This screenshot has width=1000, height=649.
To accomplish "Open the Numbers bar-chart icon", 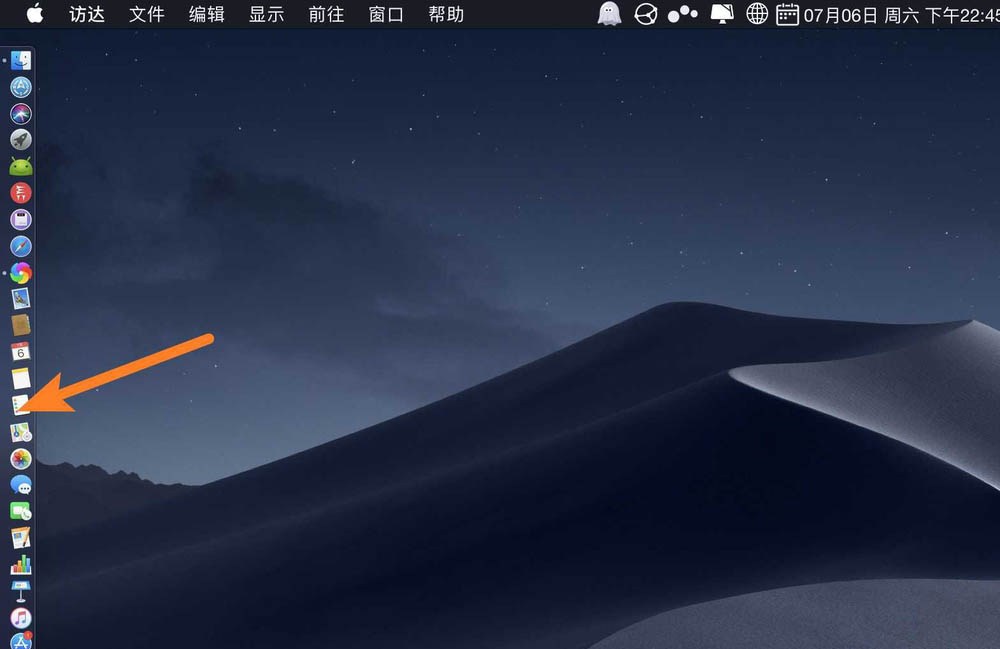I will tap(21, 564).
